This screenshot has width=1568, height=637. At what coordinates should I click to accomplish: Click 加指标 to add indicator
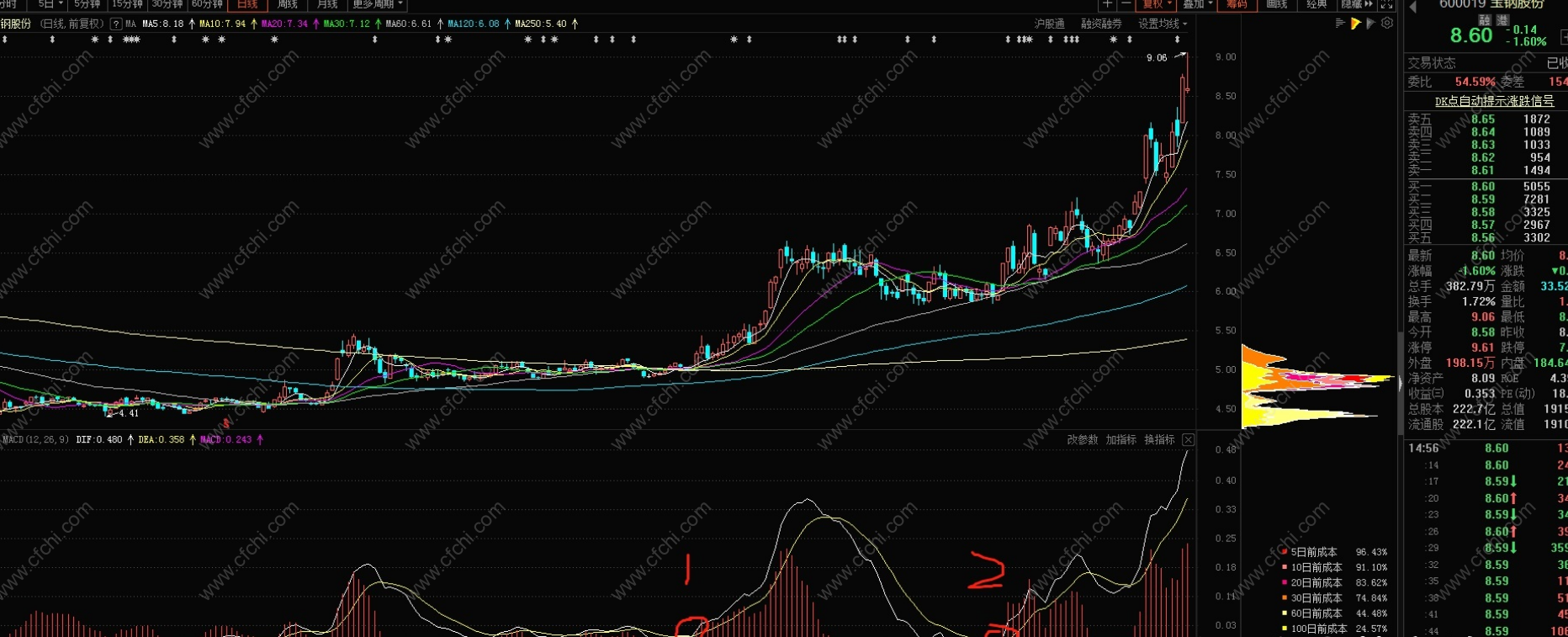(1121, 439)
